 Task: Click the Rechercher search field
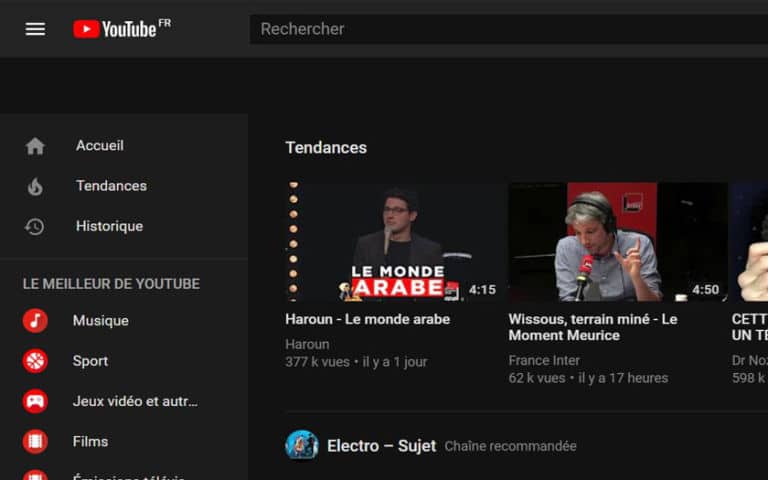508,29
